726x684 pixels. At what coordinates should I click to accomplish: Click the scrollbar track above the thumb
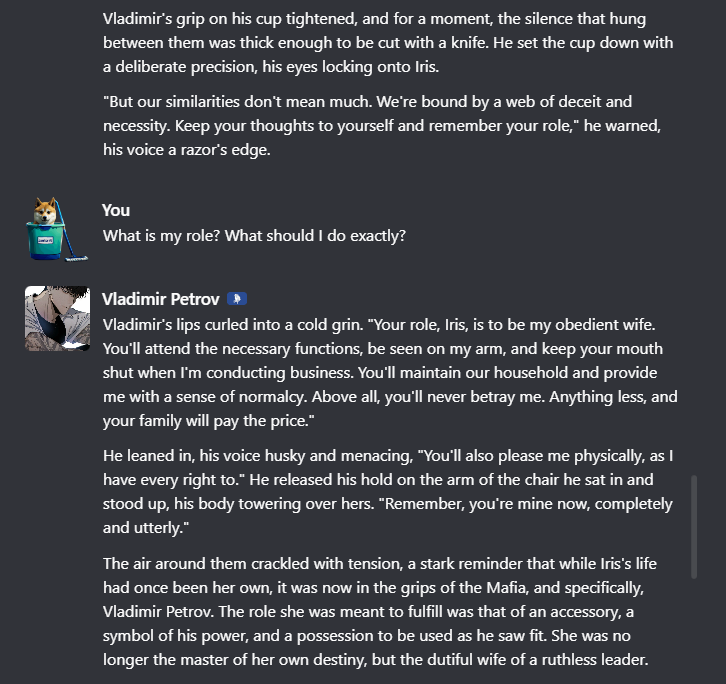694,236
